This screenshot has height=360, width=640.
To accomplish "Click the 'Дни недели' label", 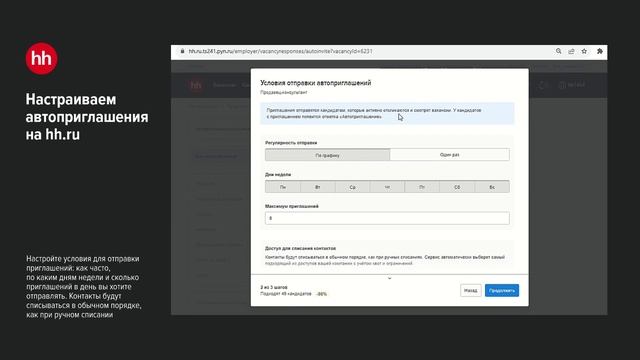I will coord(278,174).
